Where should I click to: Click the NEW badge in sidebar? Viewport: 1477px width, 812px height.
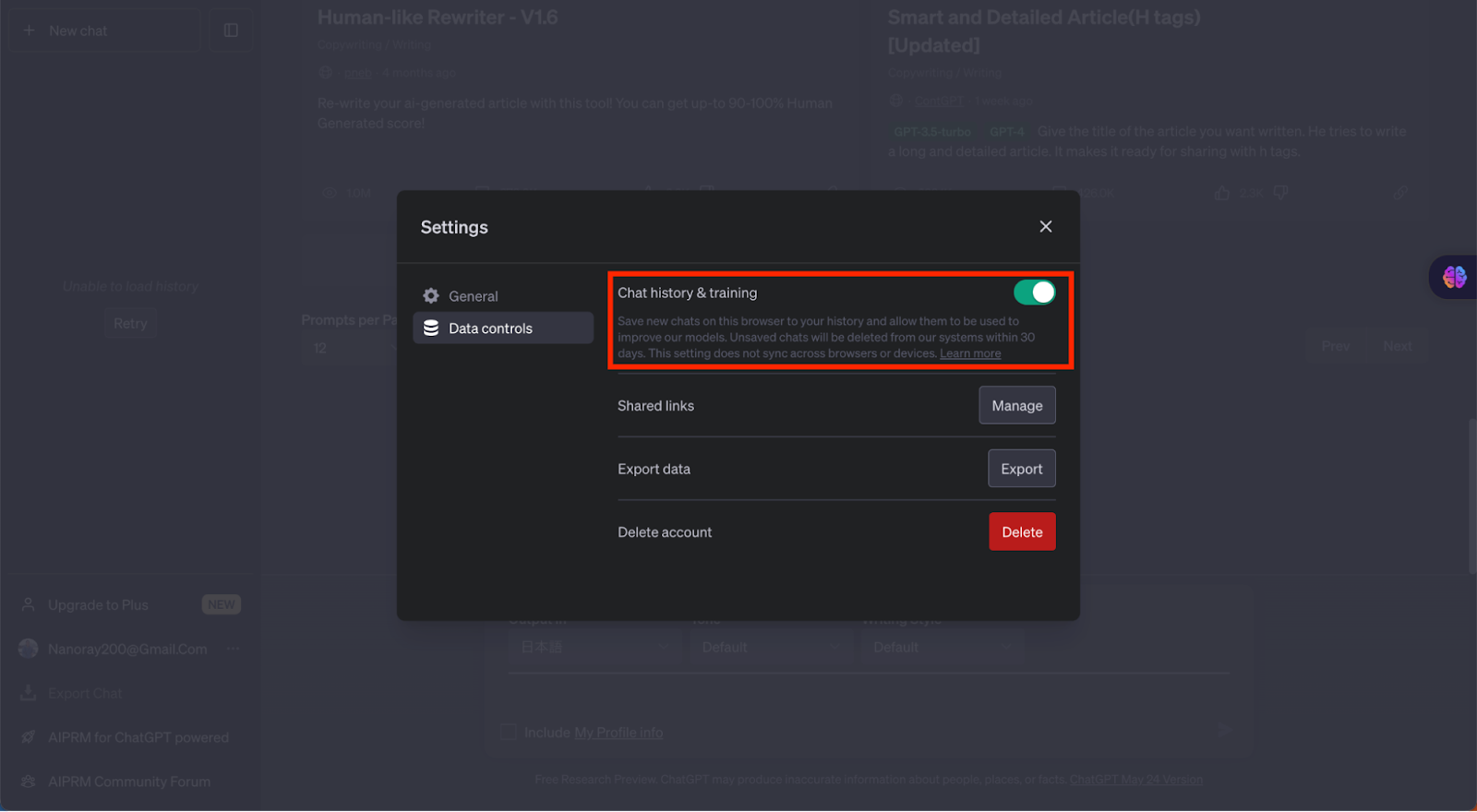pos(221,604)
